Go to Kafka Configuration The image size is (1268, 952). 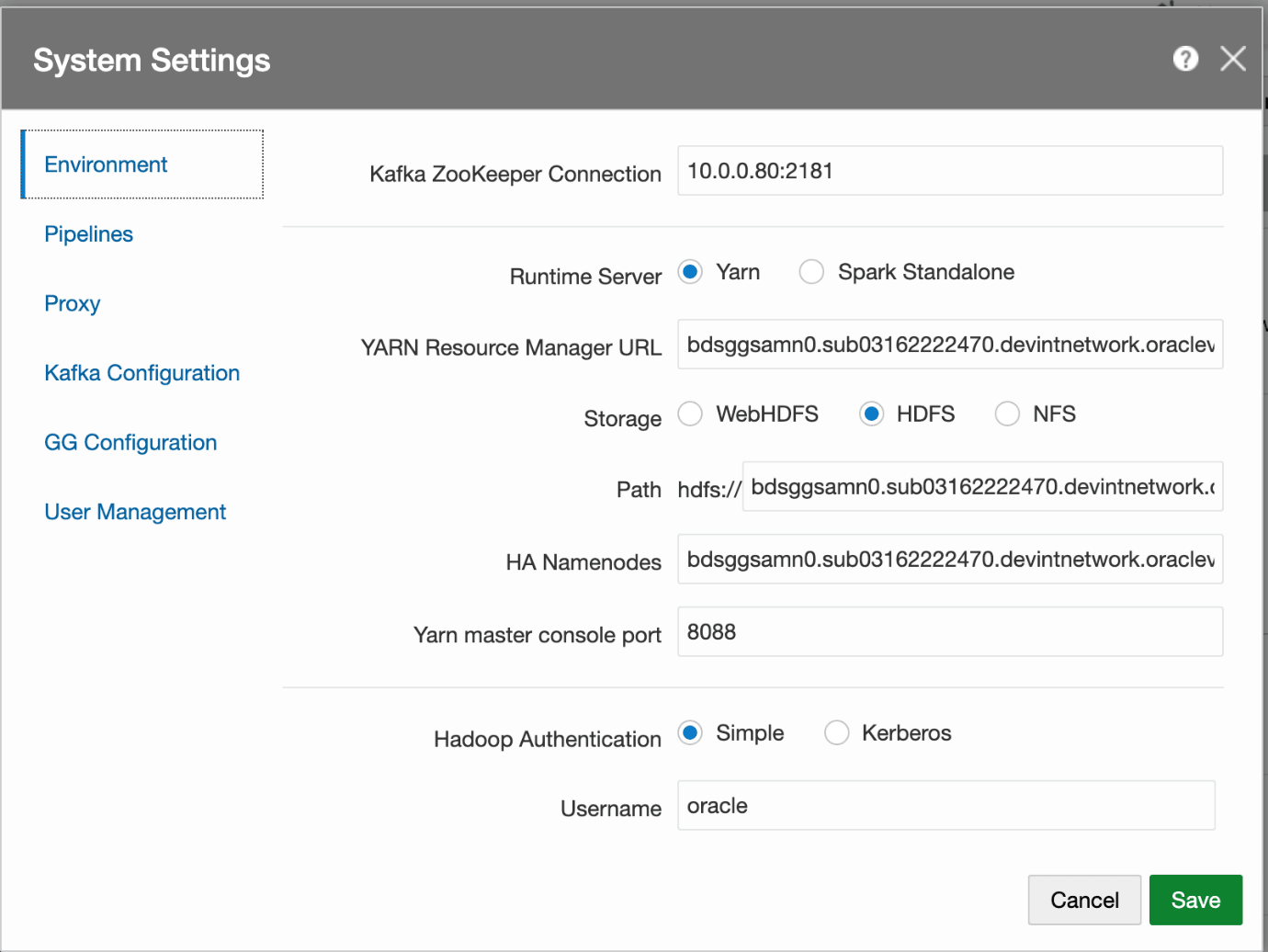(142, 373)
